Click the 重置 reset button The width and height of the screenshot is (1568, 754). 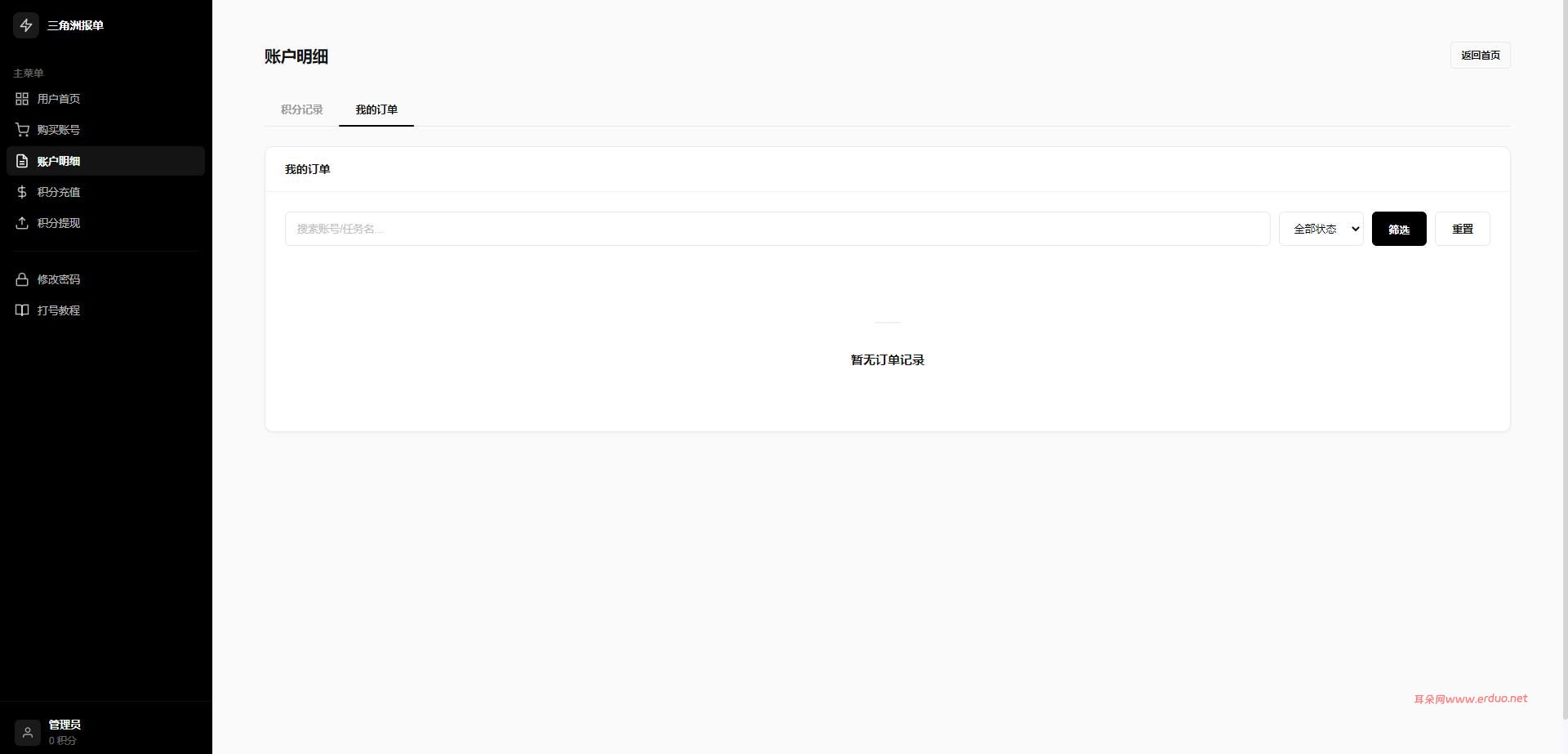pos(1463,229)
